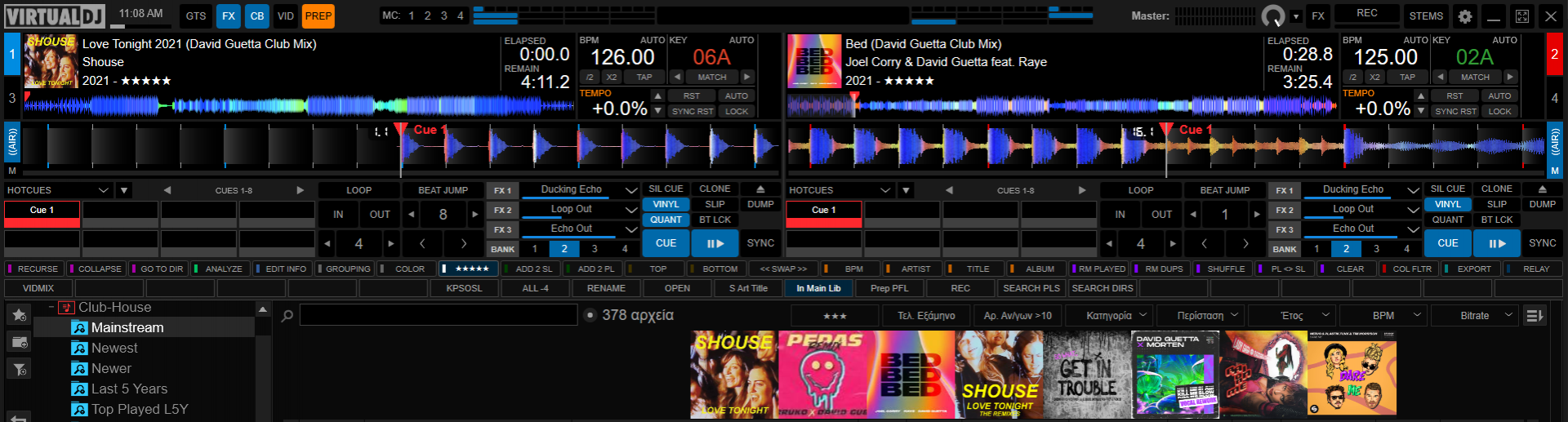Go to next hotcues page on deck 1
1568x422 pixels.
click(x=301, y=190)
